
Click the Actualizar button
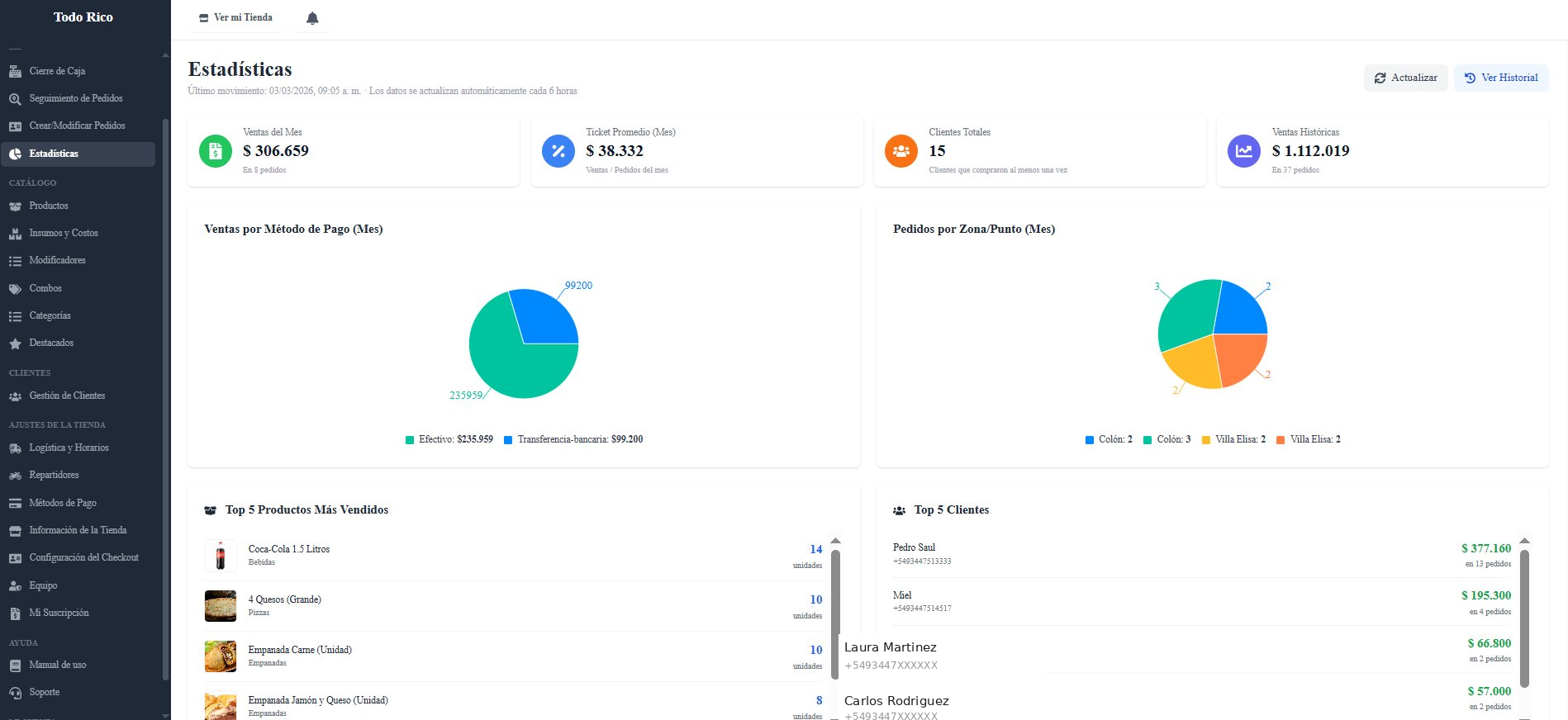1405,78
